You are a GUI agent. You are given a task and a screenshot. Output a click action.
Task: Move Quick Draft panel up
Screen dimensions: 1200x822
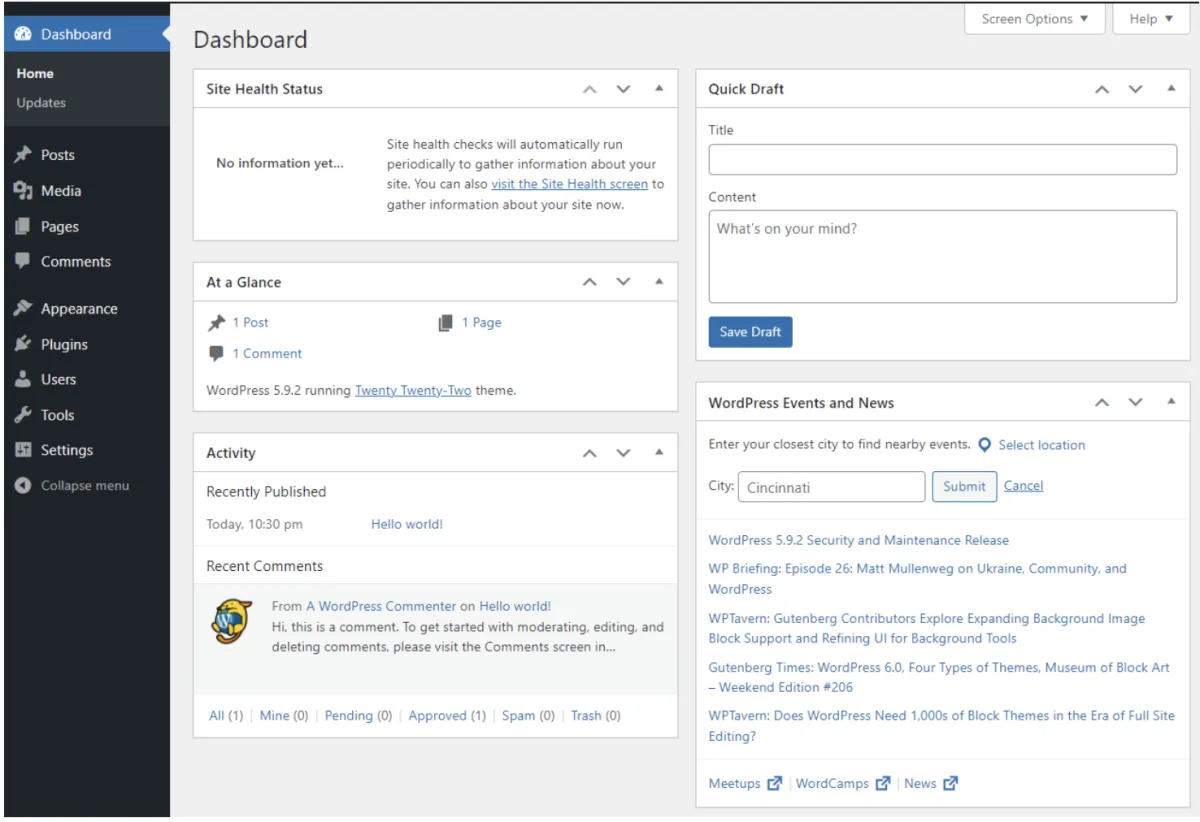pos(1102,89)
